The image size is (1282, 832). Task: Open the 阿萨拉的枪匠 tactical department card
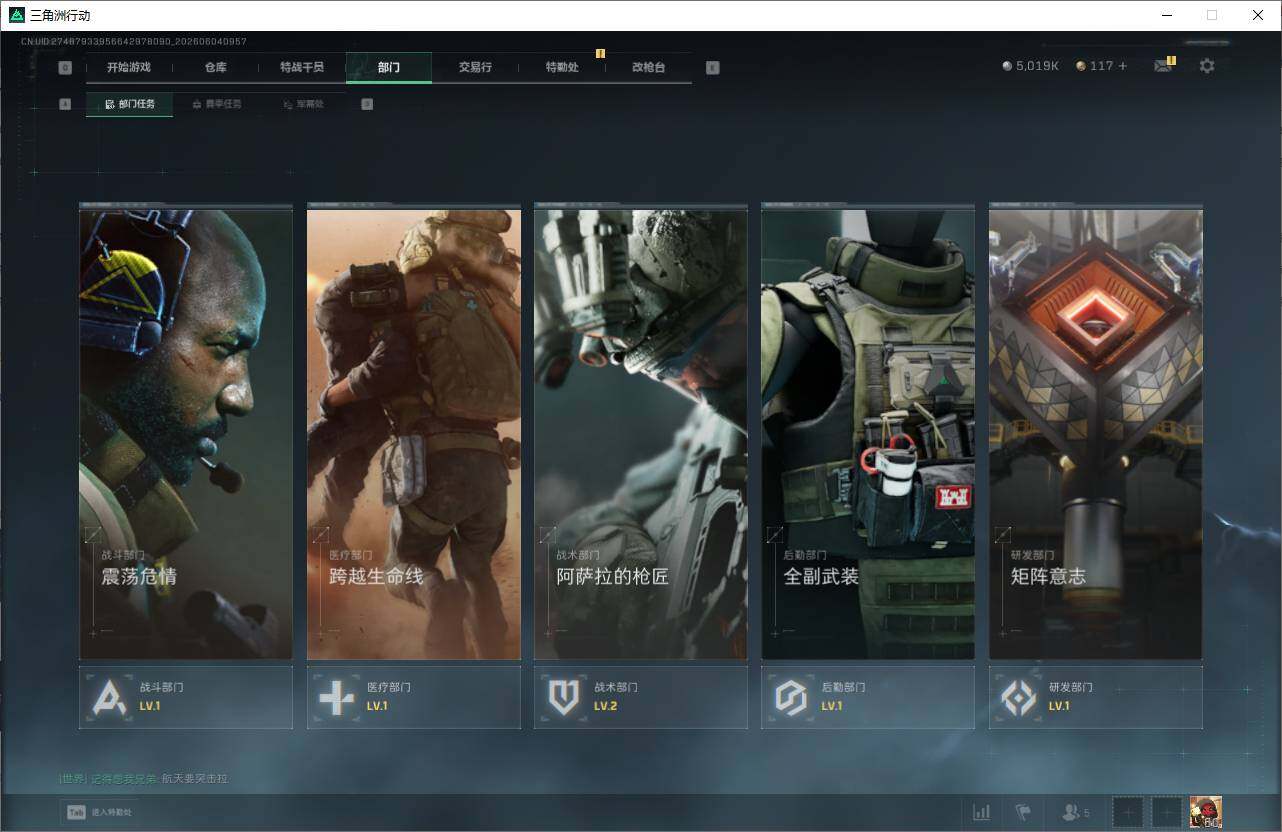pos(640,432)
